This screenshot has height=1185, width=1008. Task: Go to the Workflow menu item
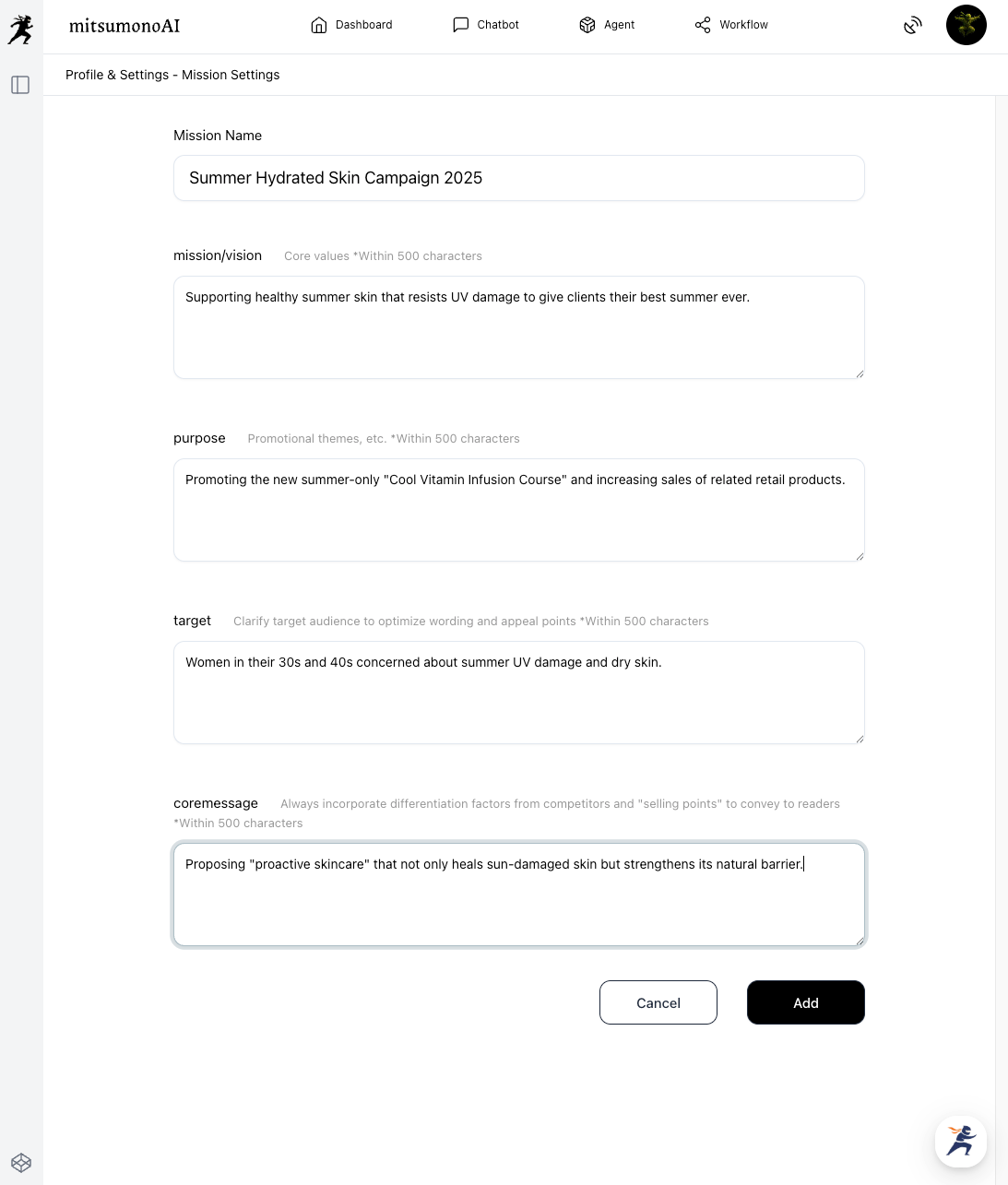point(743,25)
